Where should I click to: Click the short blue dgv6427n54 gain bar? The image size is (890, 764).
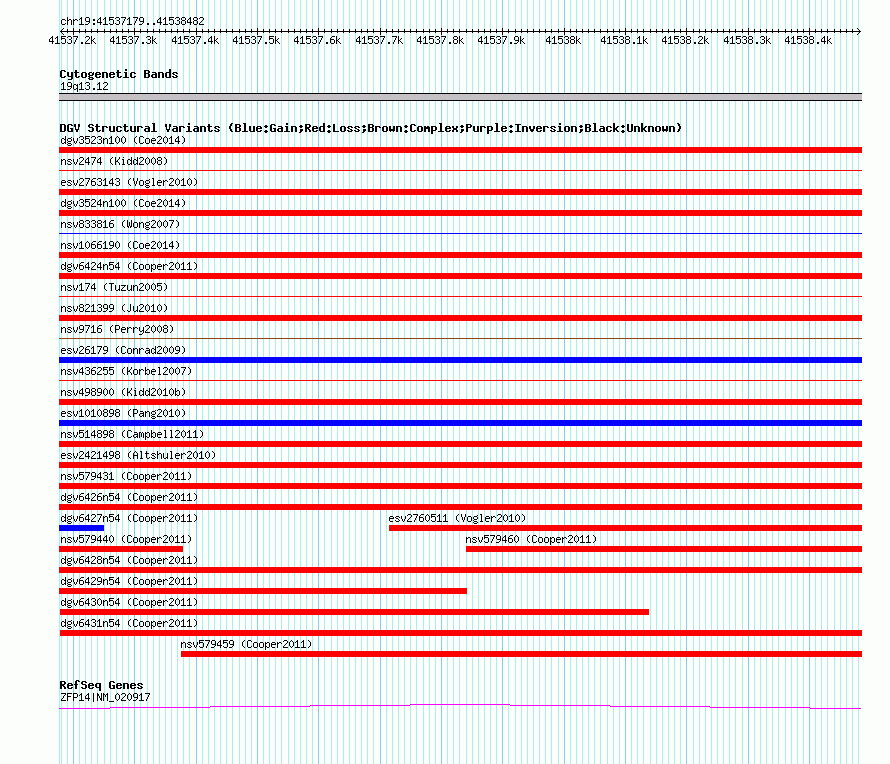pyautogui.click(x=82, y=528)
